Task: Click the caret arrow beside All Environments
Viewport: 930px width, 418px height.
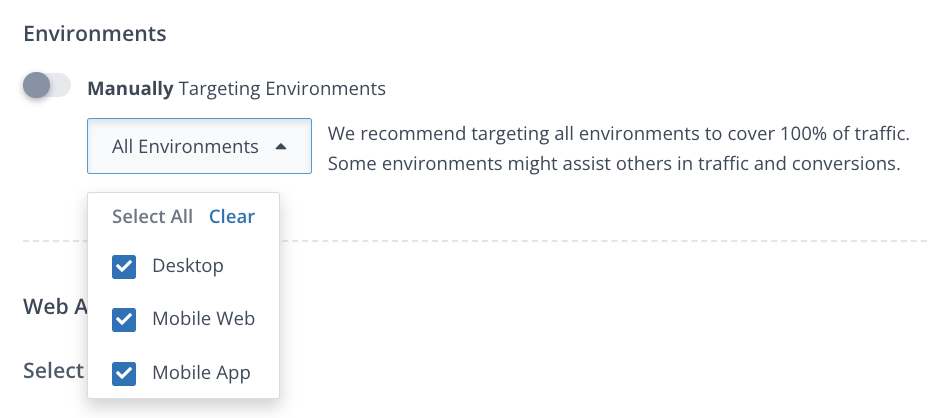Action: point(281,147)
